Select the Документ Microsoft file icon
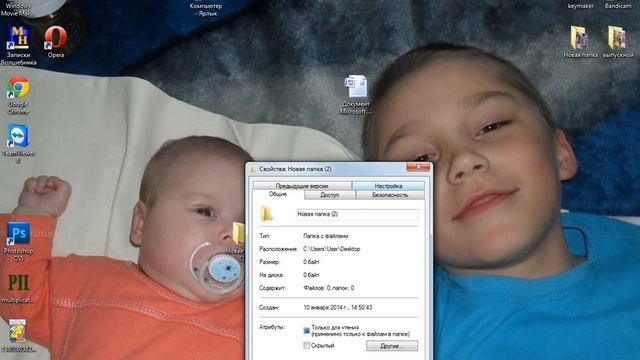This screenshot has height=360, width=640. click(x=356, y=94)
